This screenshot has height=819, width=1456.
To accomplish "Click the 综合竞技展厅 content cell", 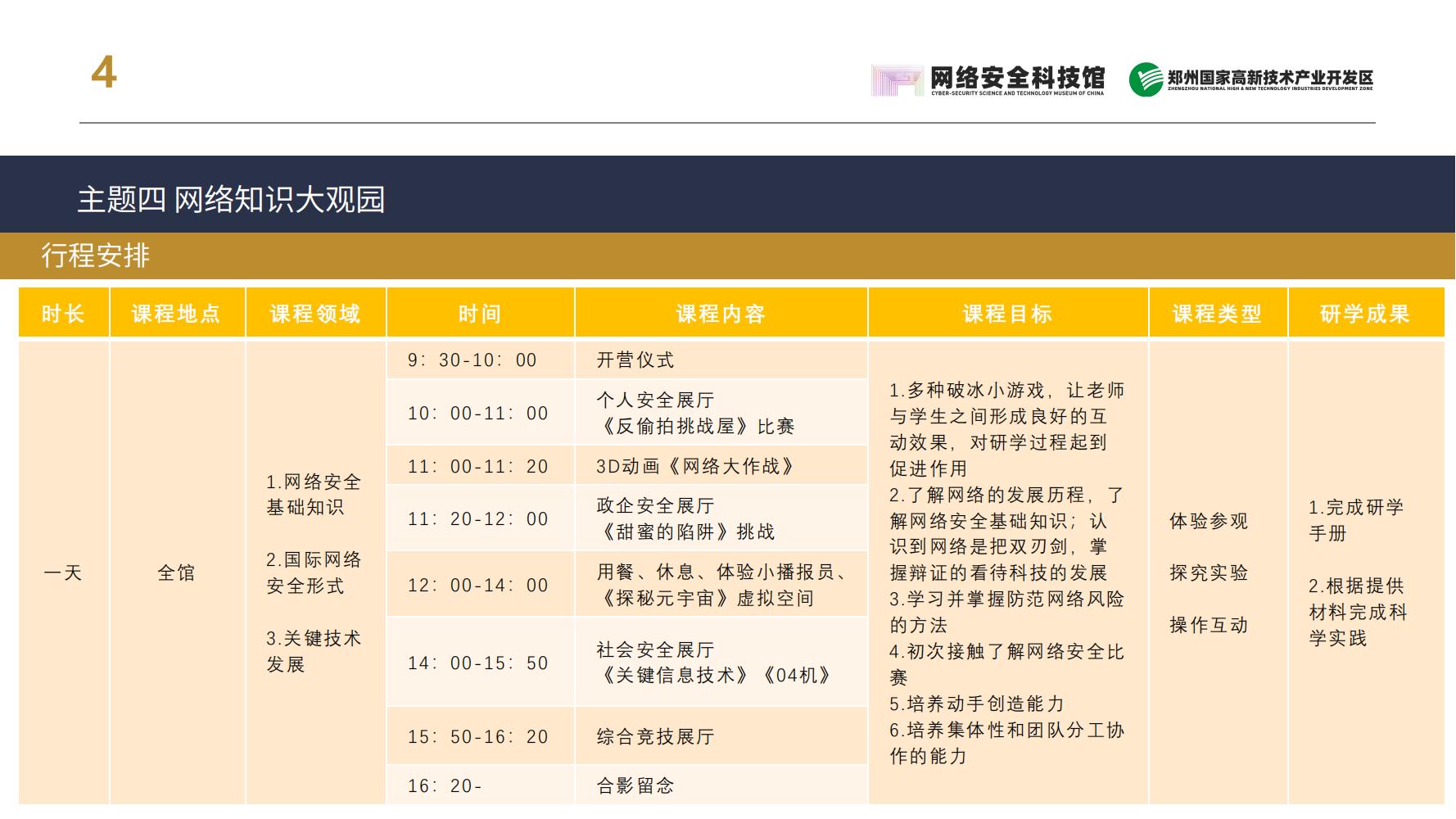I will pyautogui.click(x=721, y=736).
